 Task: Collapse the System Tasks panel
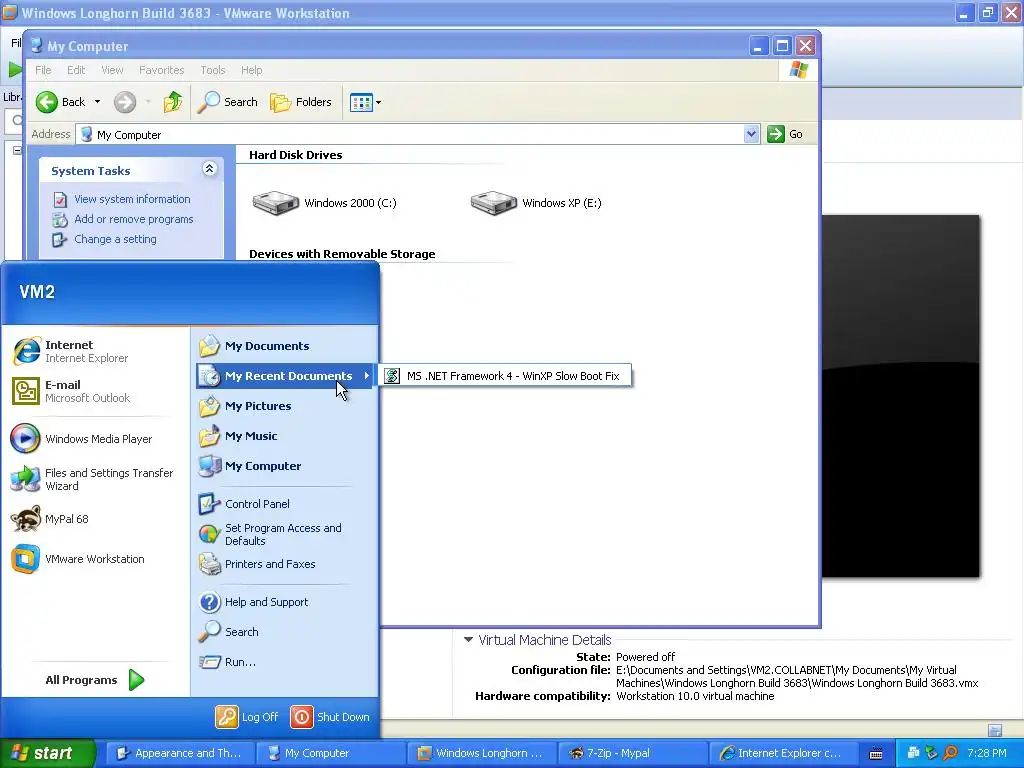(x=209, y=169)
